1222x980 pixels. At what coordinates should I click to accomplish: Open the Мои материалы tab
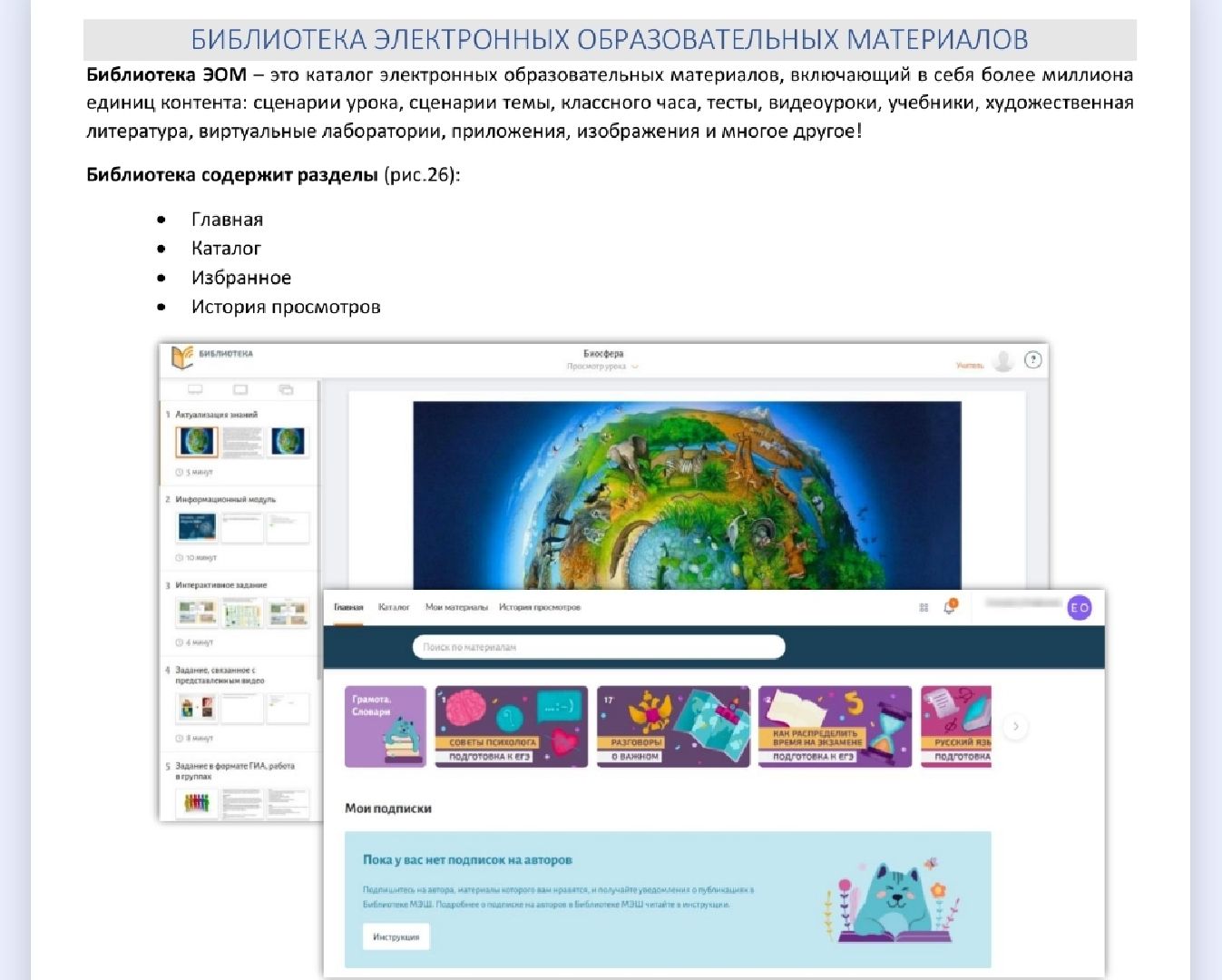[456, 607]
